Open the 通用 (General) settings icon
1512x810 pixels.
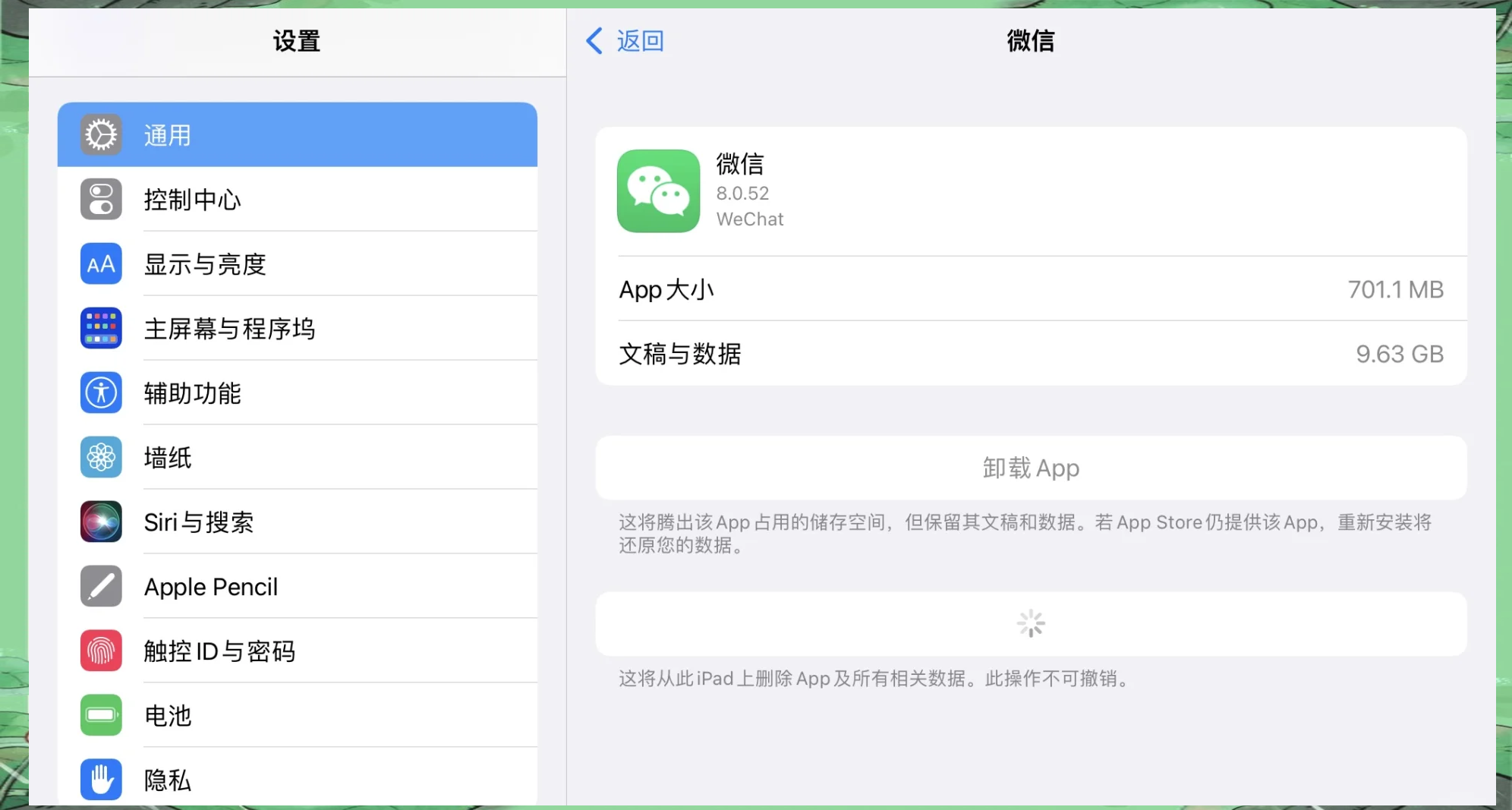point(101,134)
